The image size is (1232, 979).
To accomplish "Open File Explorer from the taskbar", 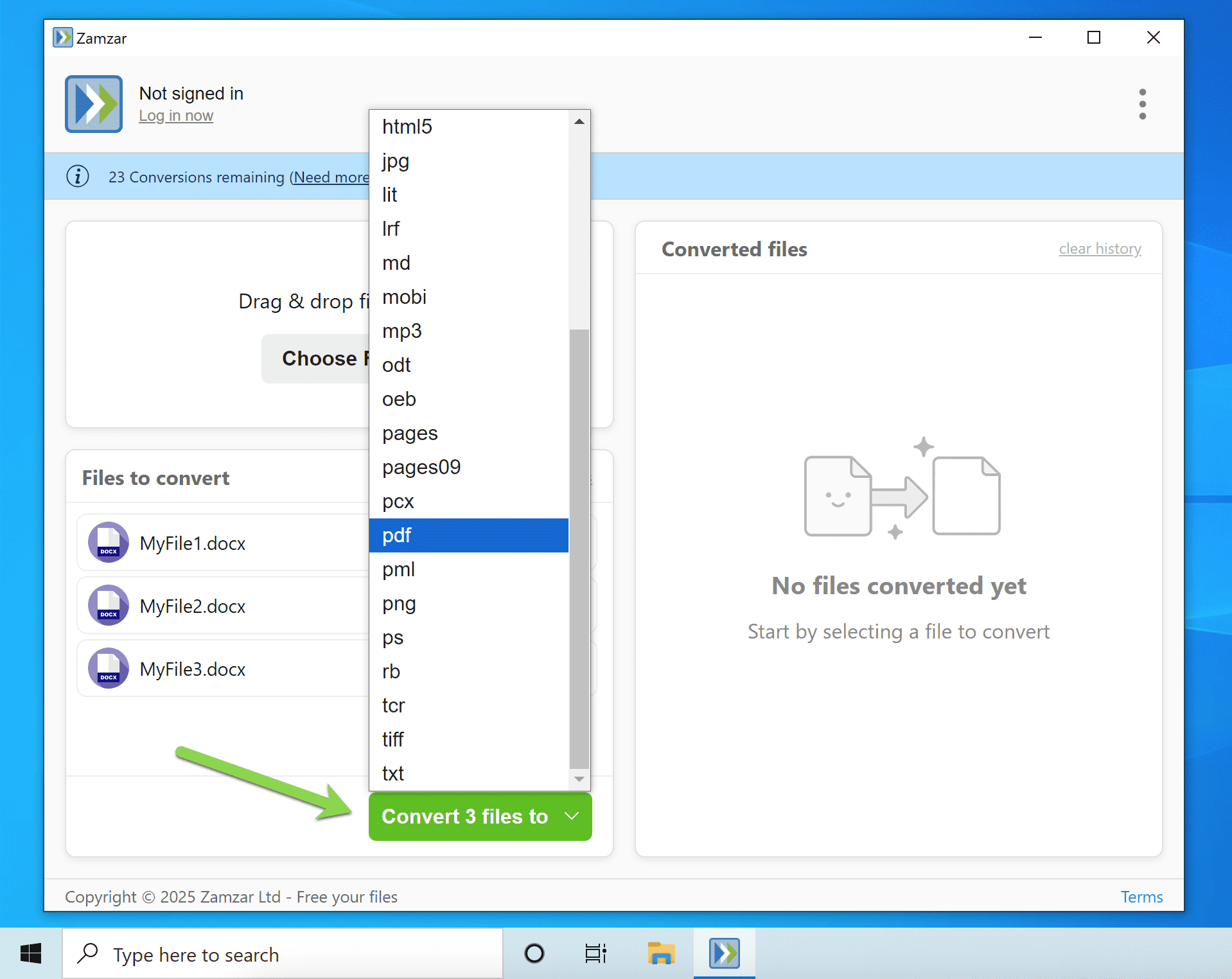I will 660,954.
